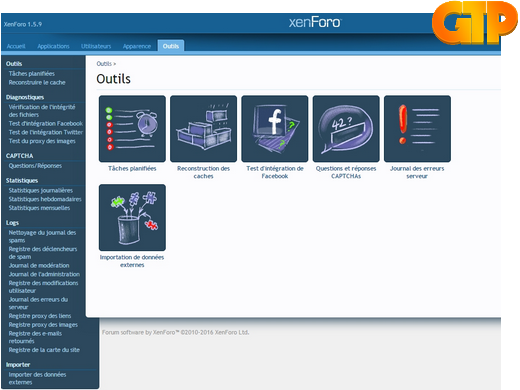
Task: Click the Forum software by XenForo footer text
Action: click(176, 332)
